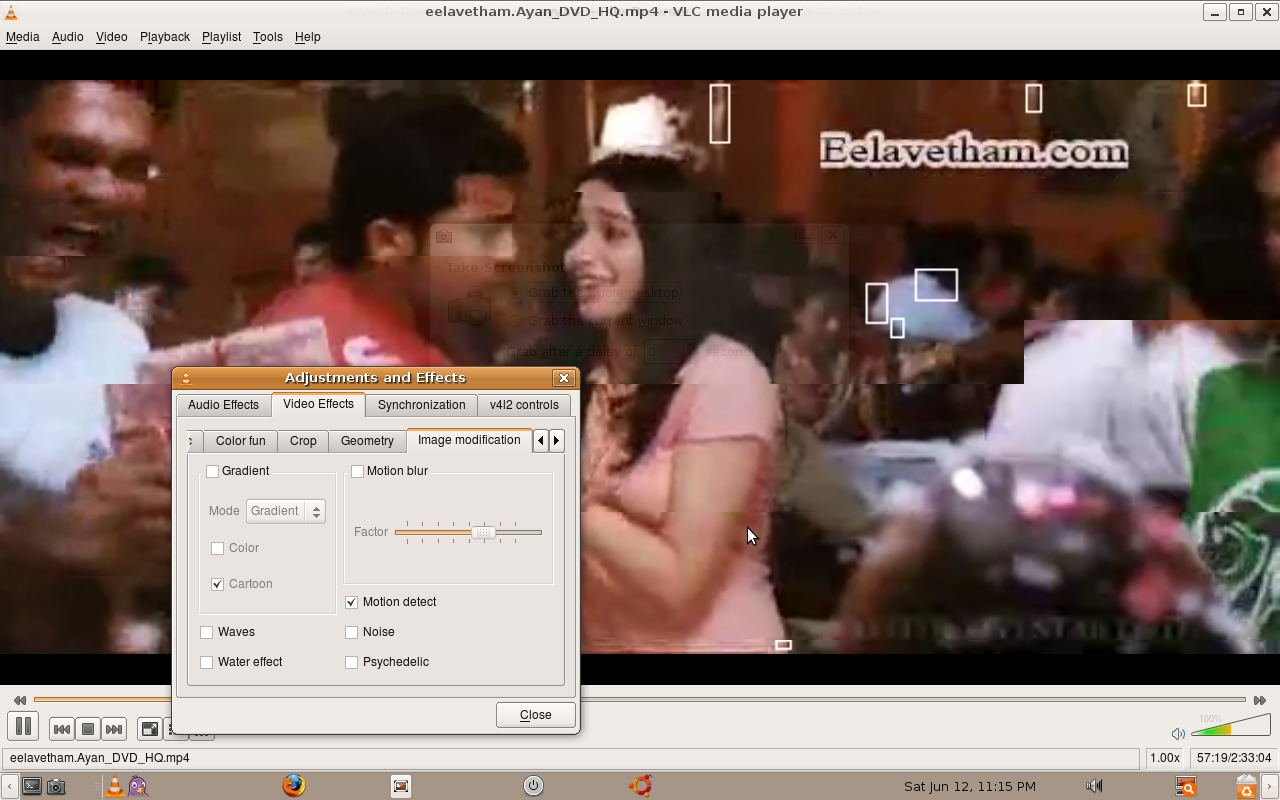
Task: Open Pidgin messenger from the panel
Action: pyautogui.click(x=138, y=786)
